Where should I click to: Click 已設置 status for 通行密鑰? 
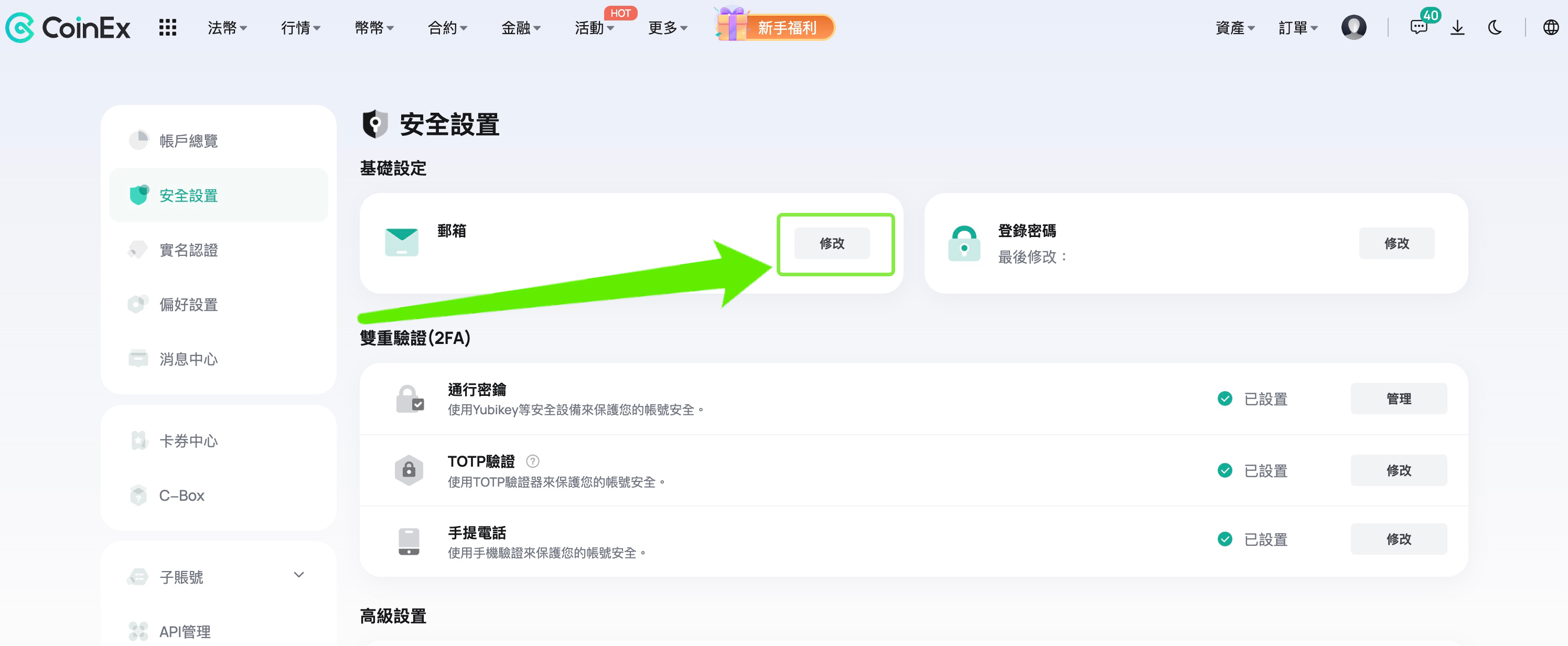click(1252, 399)
